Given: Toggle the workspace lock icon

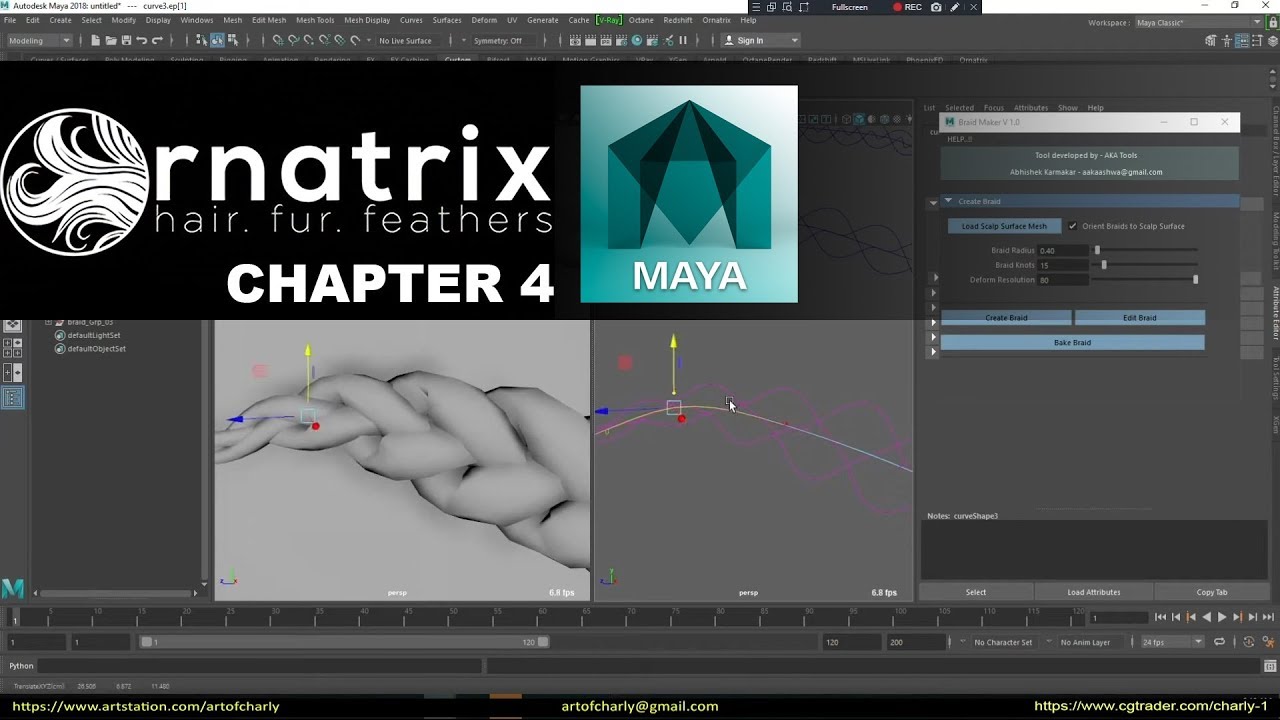Looking at the screenshot, I should [x=1272, y=22].
